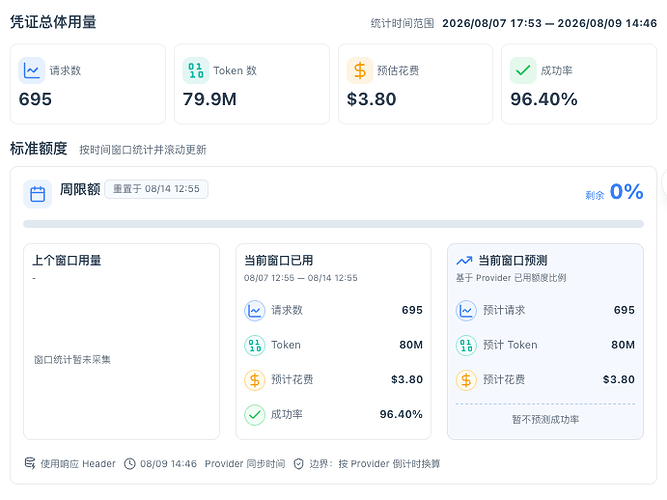
Task: Click the Token 数 binary icon in top card
Action: [x=196, y=70]
